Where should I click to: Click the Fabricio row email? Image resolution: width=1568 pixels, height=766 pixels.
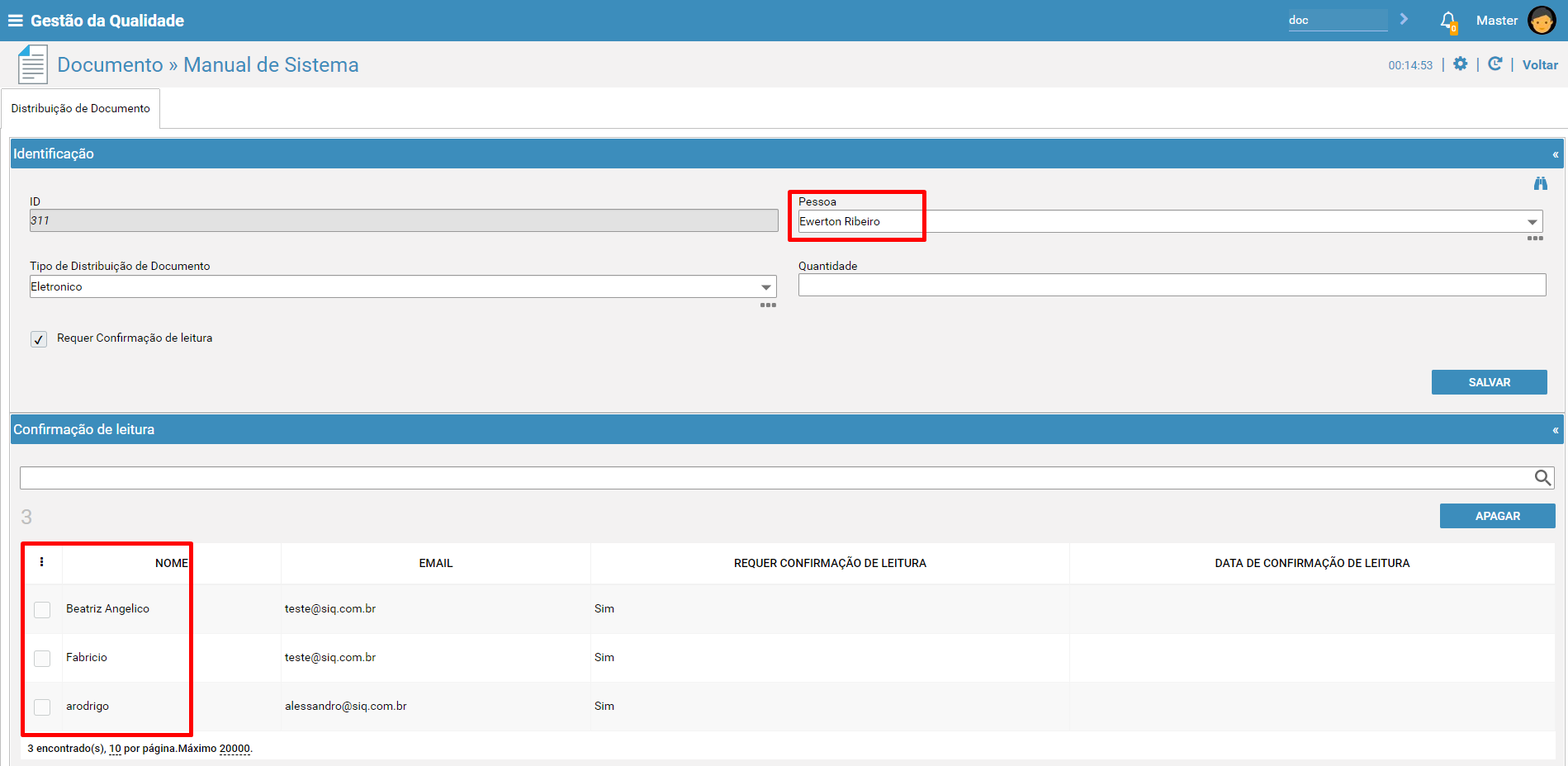(330, 657)
